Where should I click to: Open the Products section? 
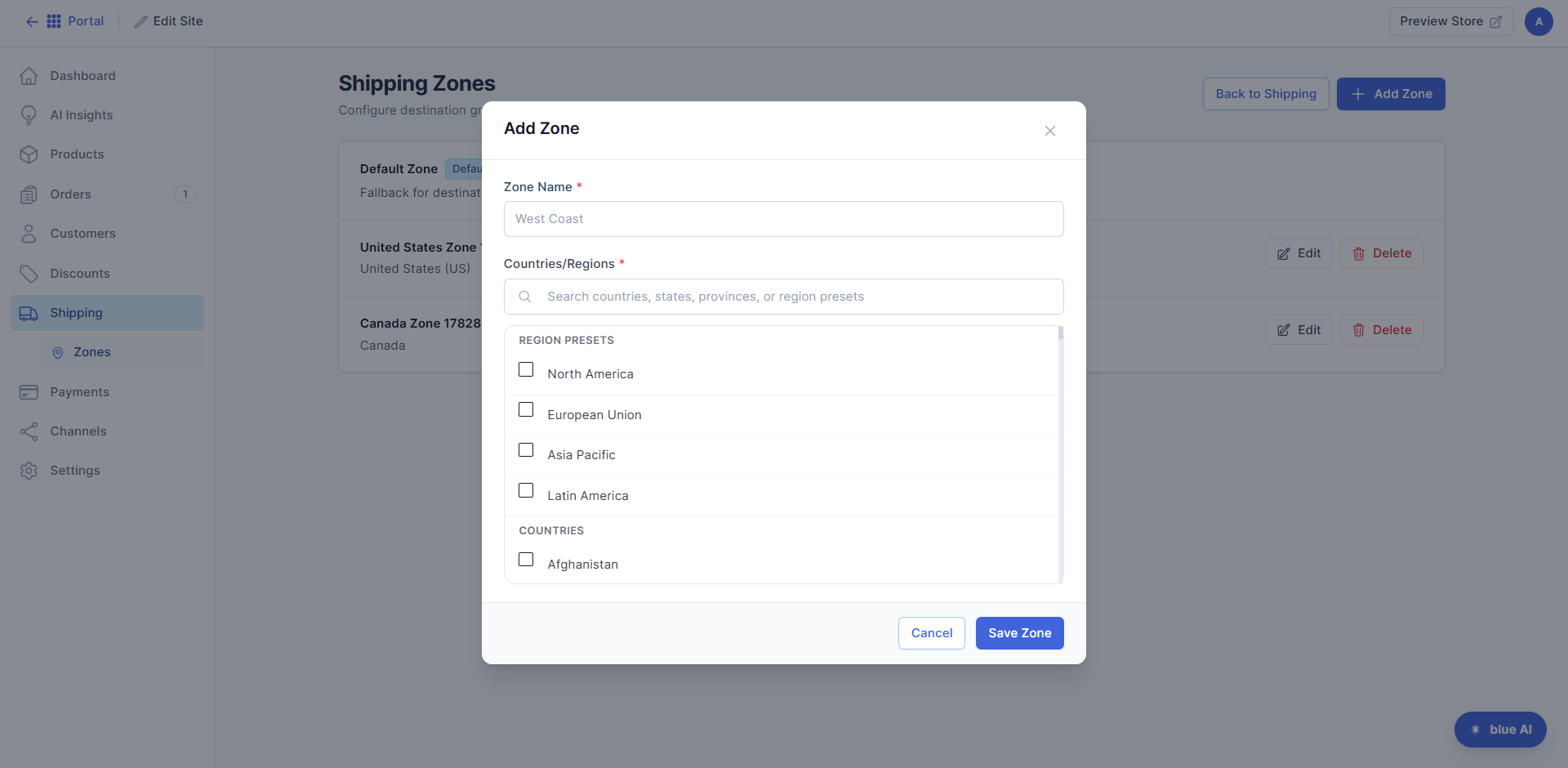click(x=107, y=154)
